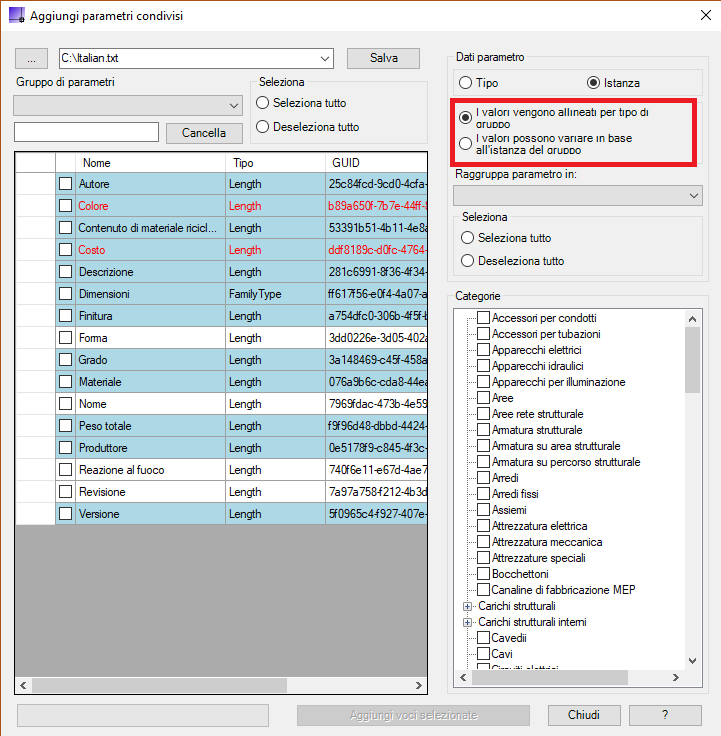Click the Tipo column header
This screenshot has height=736, width=721.
[276, 163]
